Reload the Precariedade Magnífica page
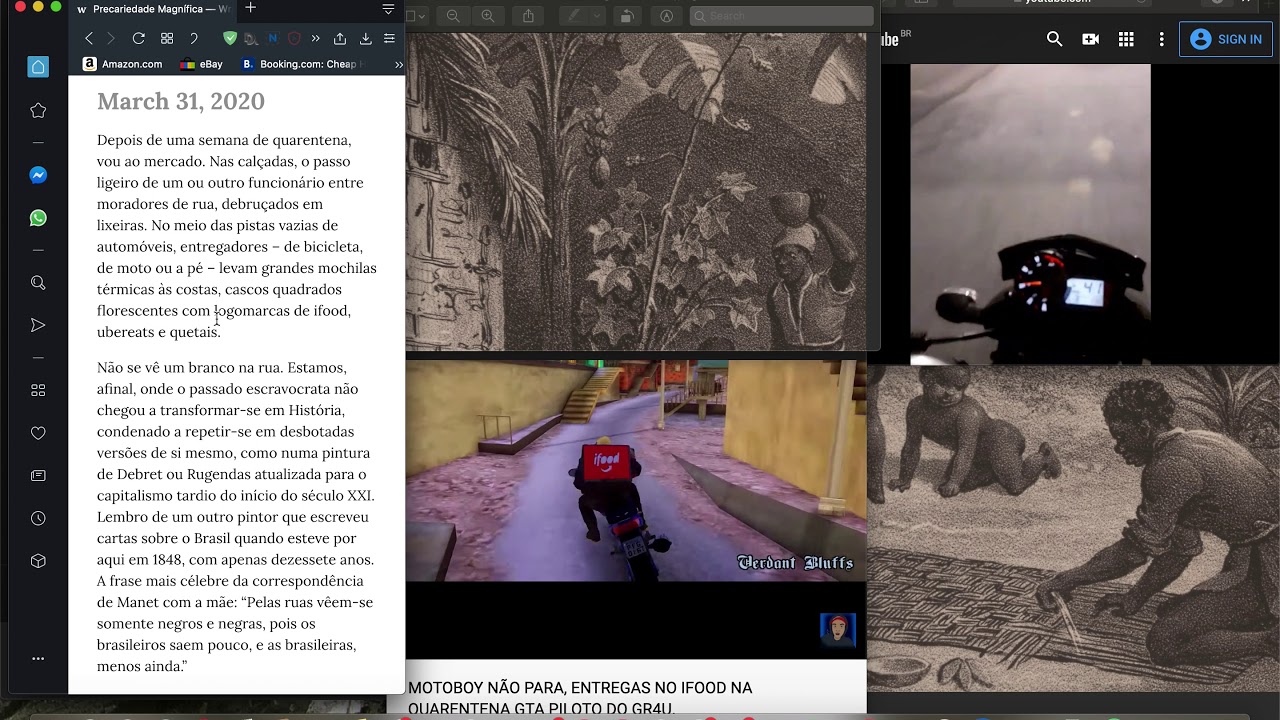This screenshot has height=720, width=1280. pyautogui.click(x=139, y=38)
